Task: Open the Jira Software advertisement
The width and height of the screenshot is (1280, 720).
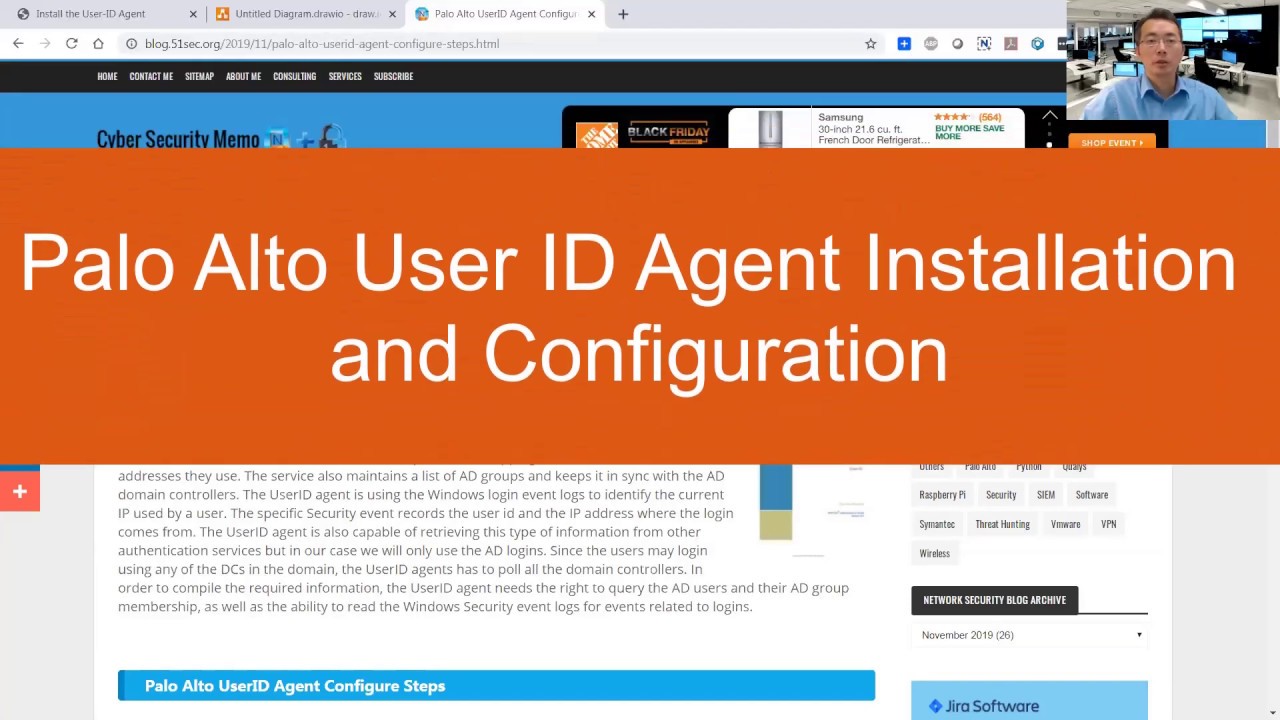Action: point(1029,700)
